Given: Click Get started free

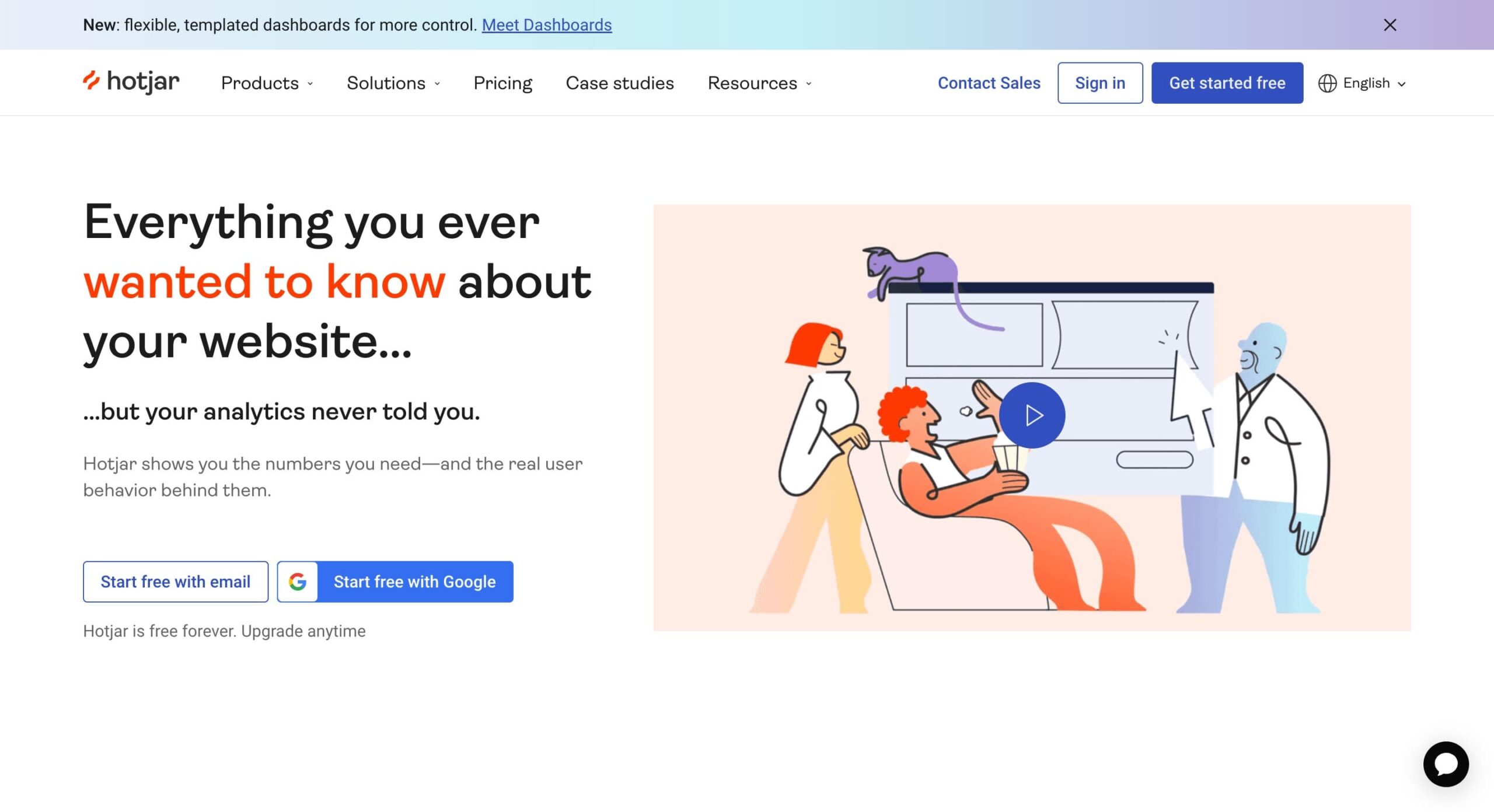Looking at the screenshot, I should 1226,82.
